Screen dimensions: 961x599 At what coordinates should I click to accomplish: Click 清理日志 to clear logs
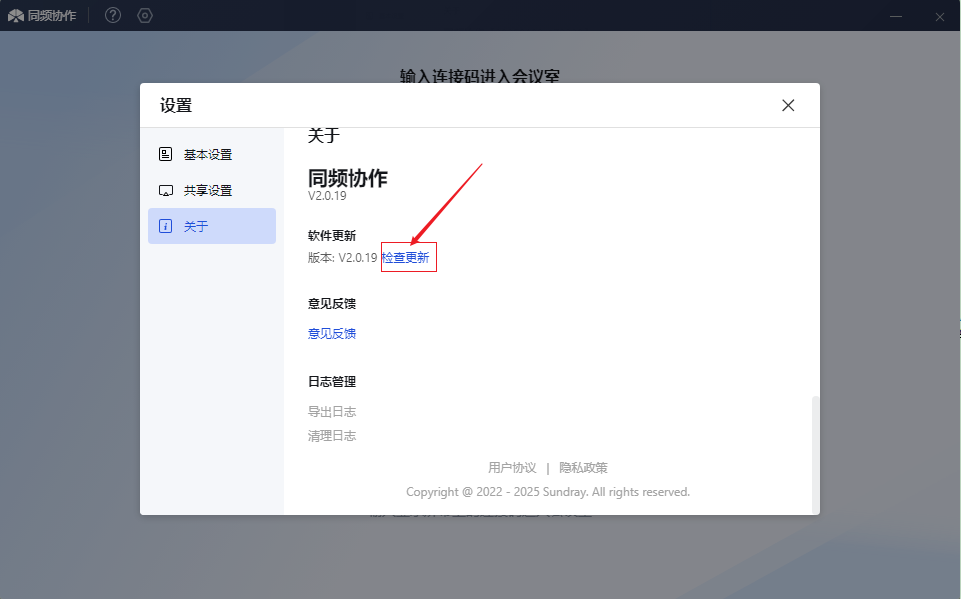pyautogui.click(x=332, y=435)
